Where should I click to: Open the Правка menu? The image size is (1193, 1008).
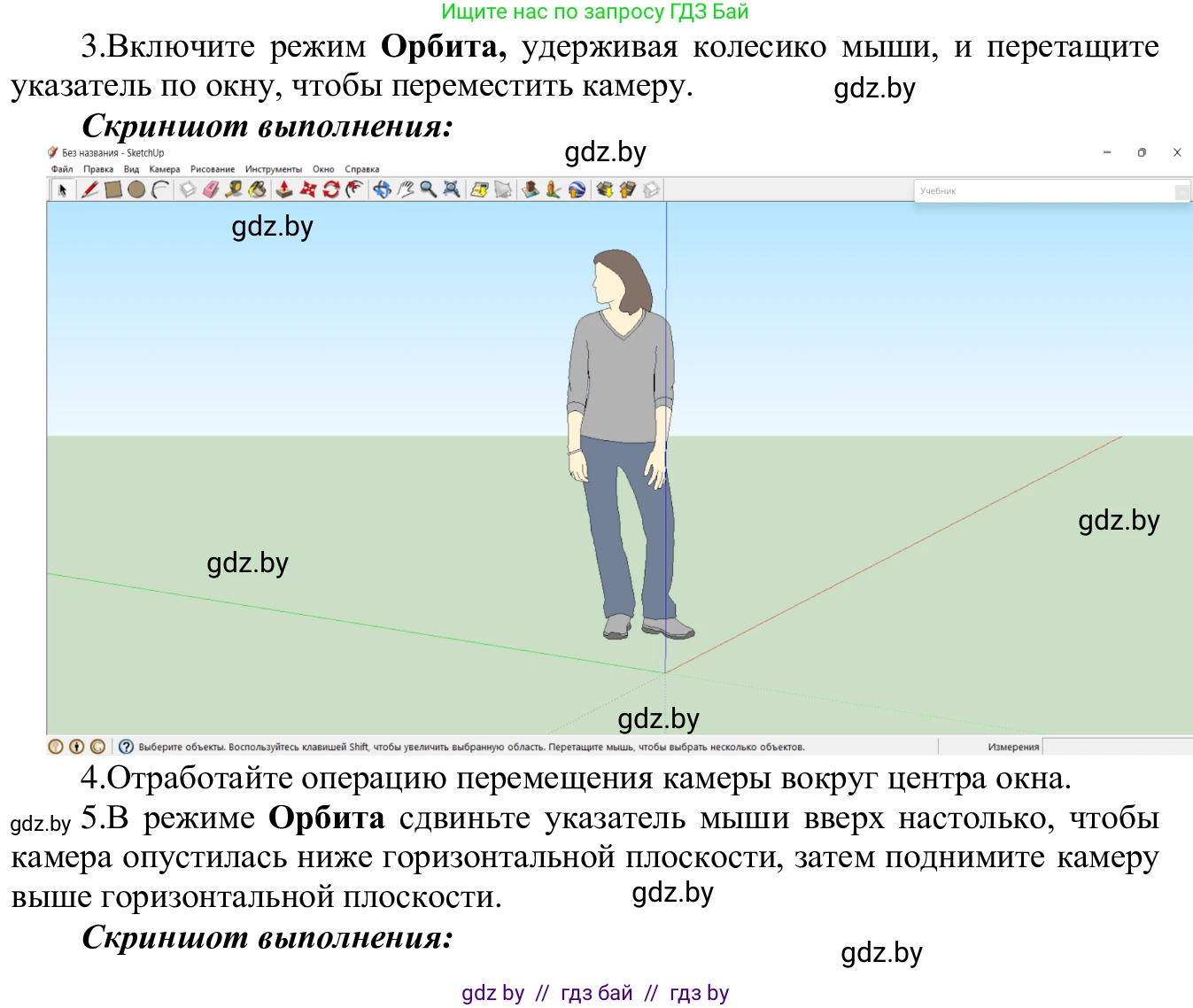point(98,169)
